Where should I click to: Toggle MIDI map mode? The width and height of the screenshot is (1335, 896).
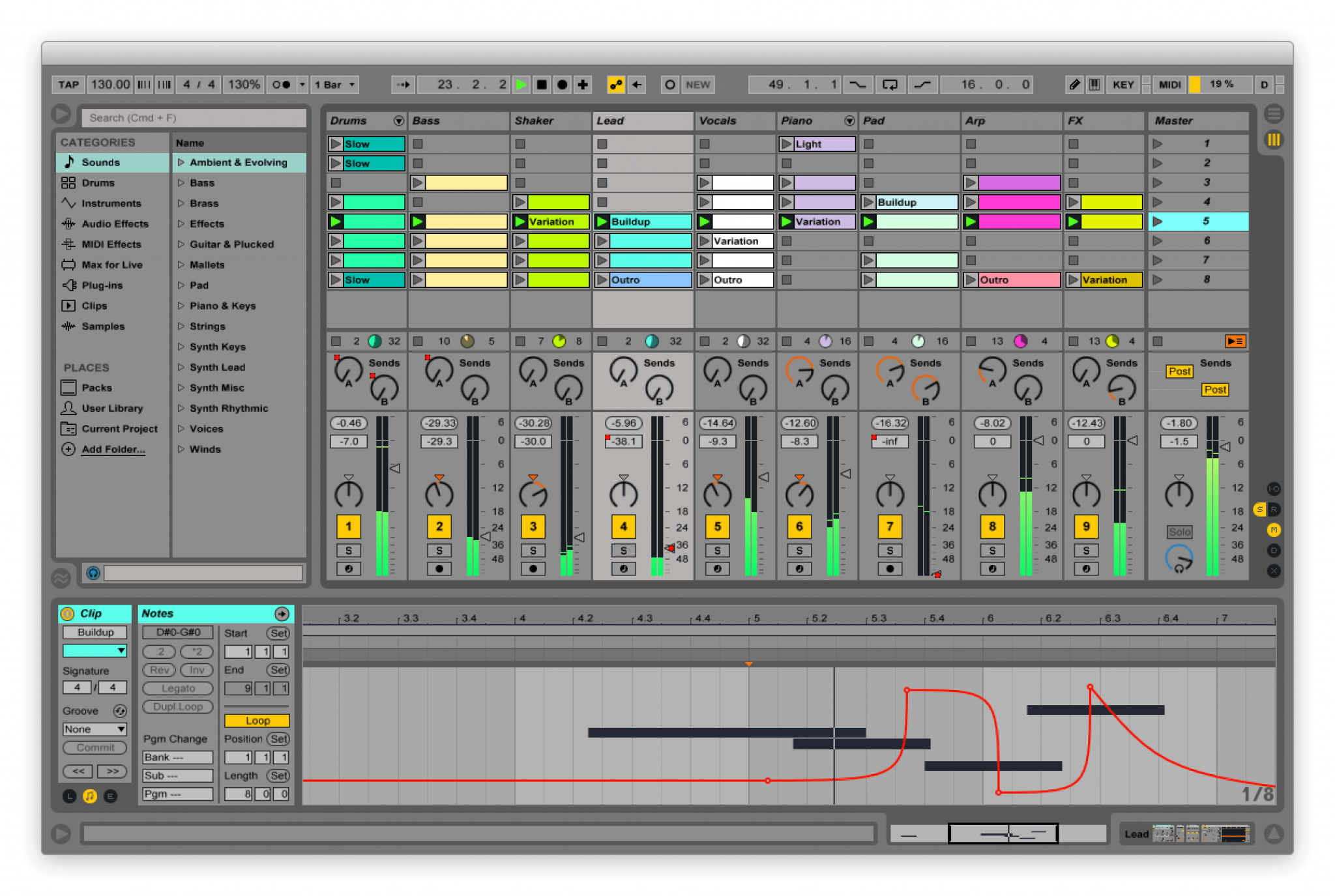click(x=1169, y=84)
